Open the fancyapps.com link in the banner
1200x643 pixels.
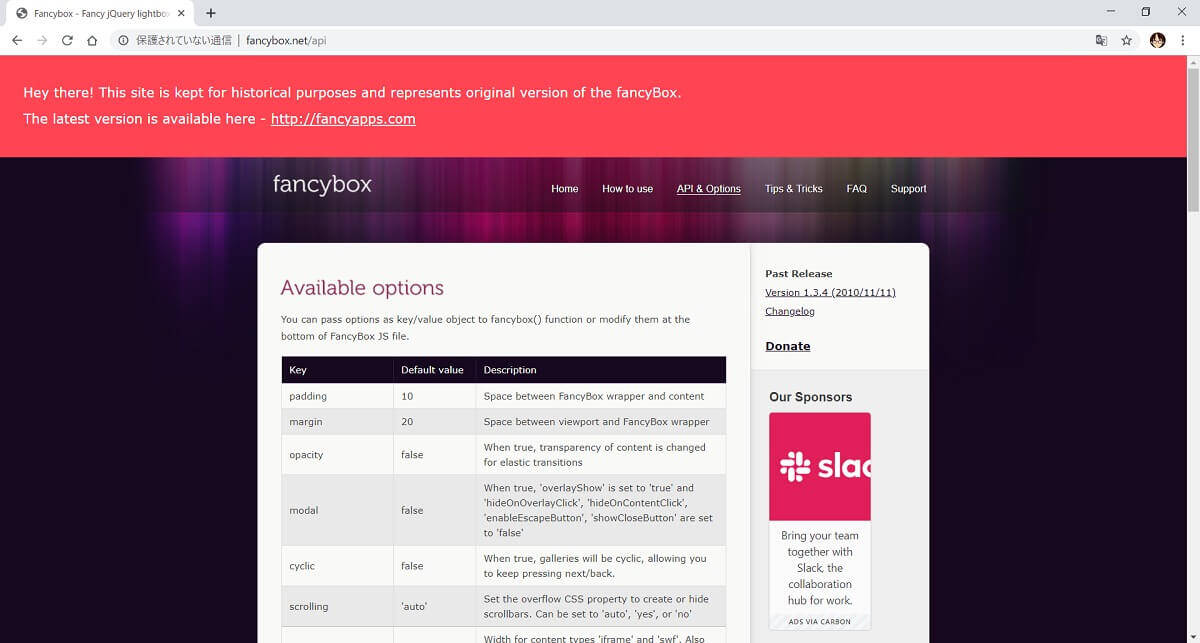pyautogui.click(x=343, y=118)
